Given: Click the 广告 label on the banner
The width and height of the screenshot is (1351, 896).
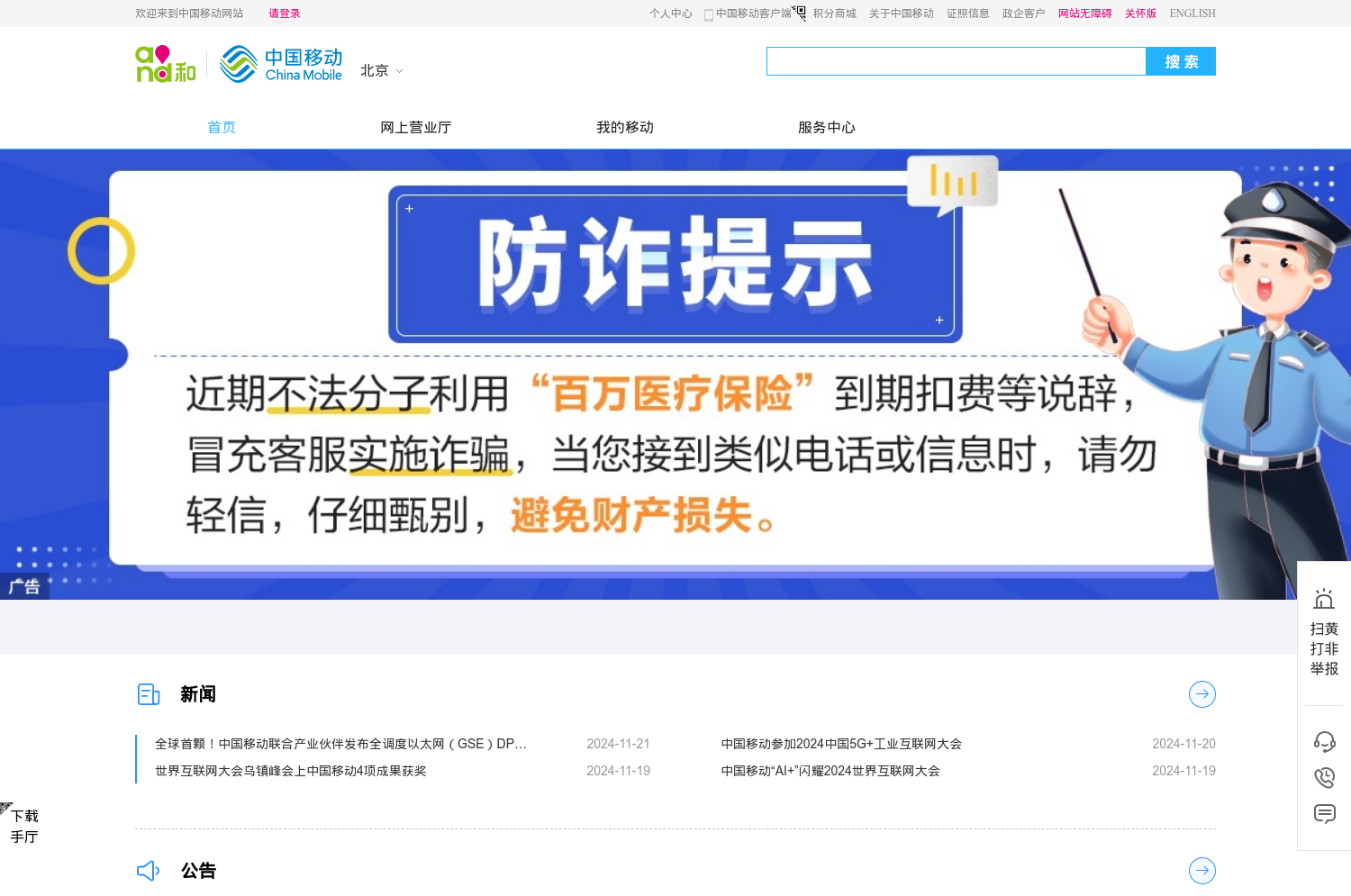Looking at the screenshot, I should (24, 587).
